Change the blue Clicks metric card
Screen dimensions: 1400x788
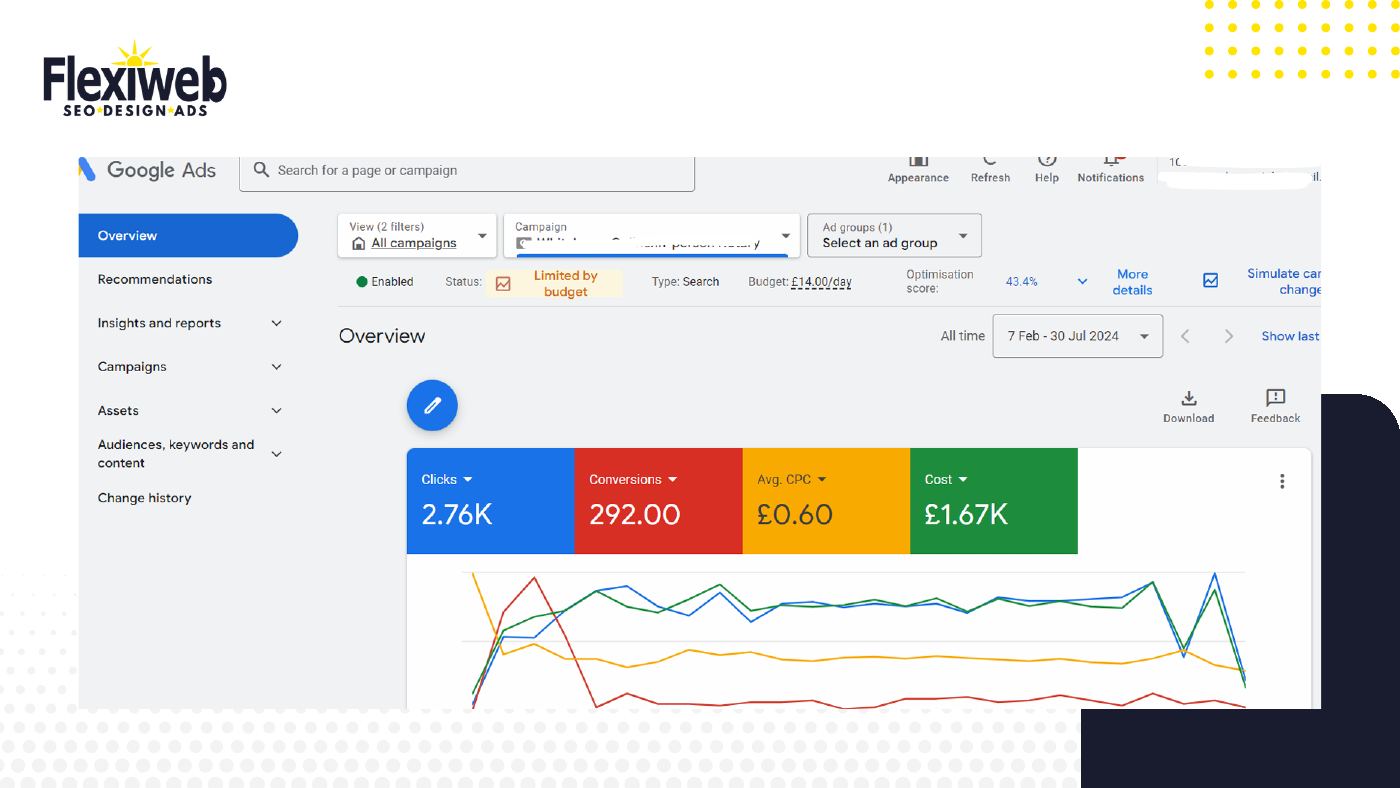click(491, 501)
